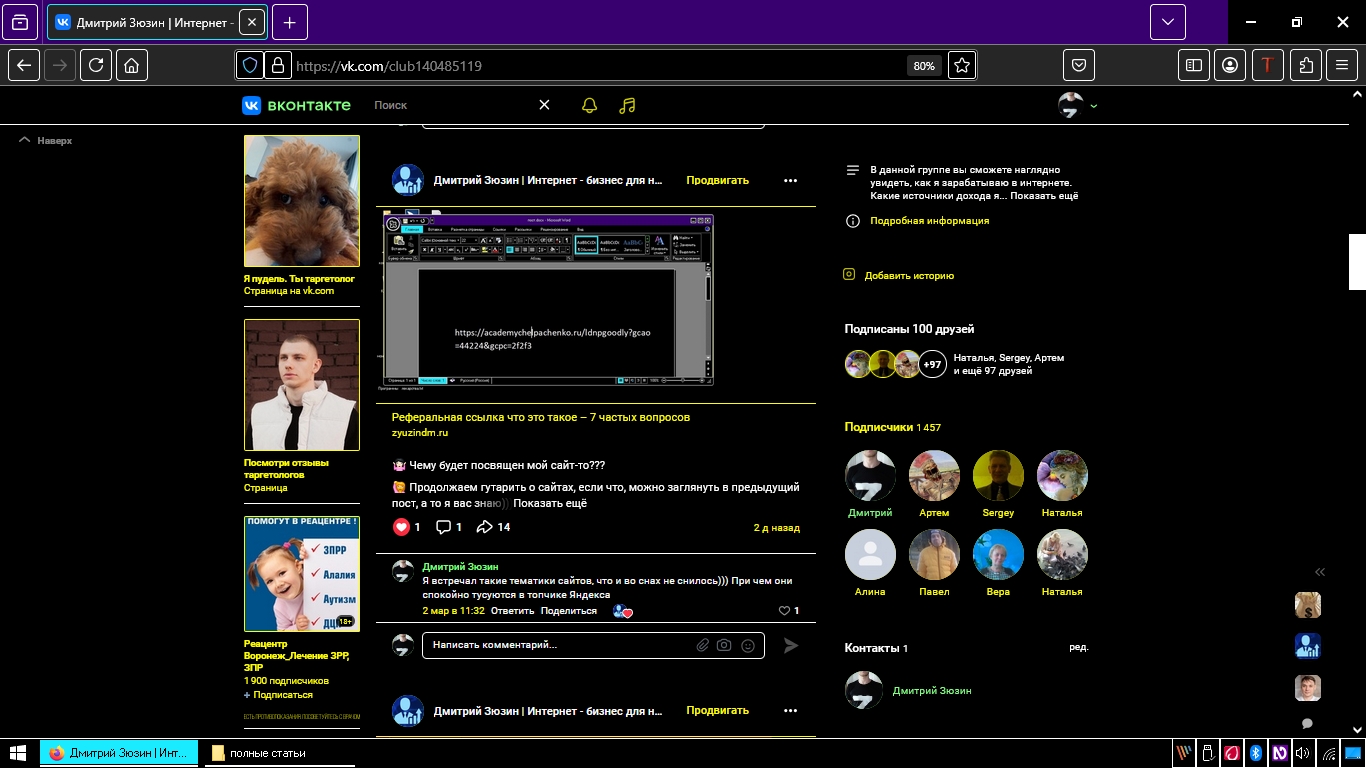This screenshot has height=768, width=1366.
Task: Open the money bag chat shortcut
Action: 1308,605
